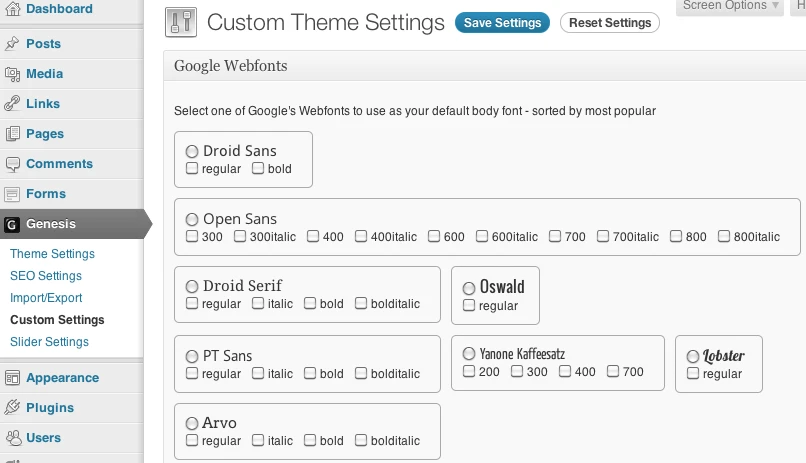Screen dimensions: 806x463
Task: Select the Droid Sans font radio button
Action: (192, 151)
